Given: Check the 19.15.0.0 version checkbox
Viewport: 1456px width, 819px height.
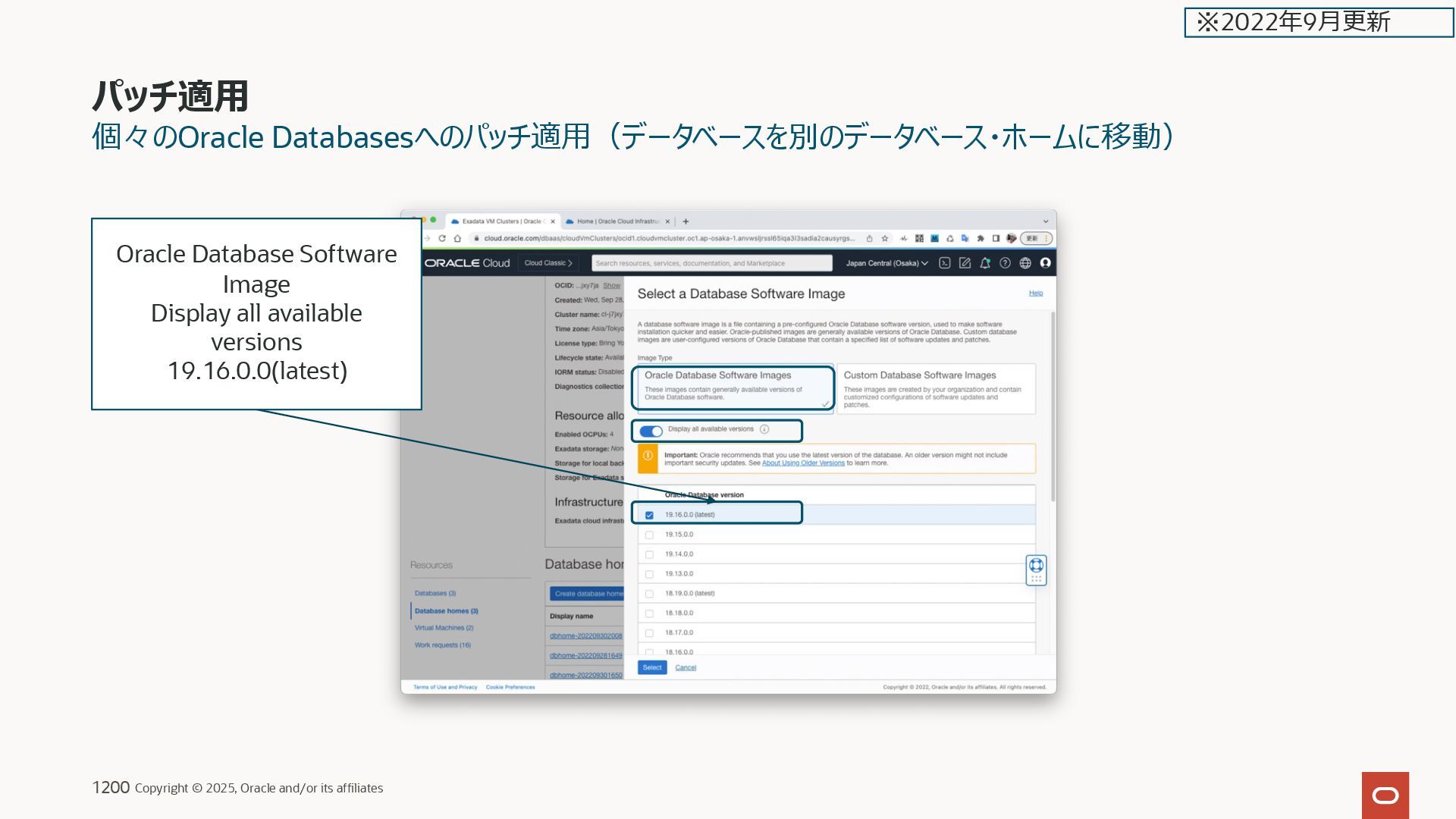Looking at the screenshot, I should [x=649, y=535].
